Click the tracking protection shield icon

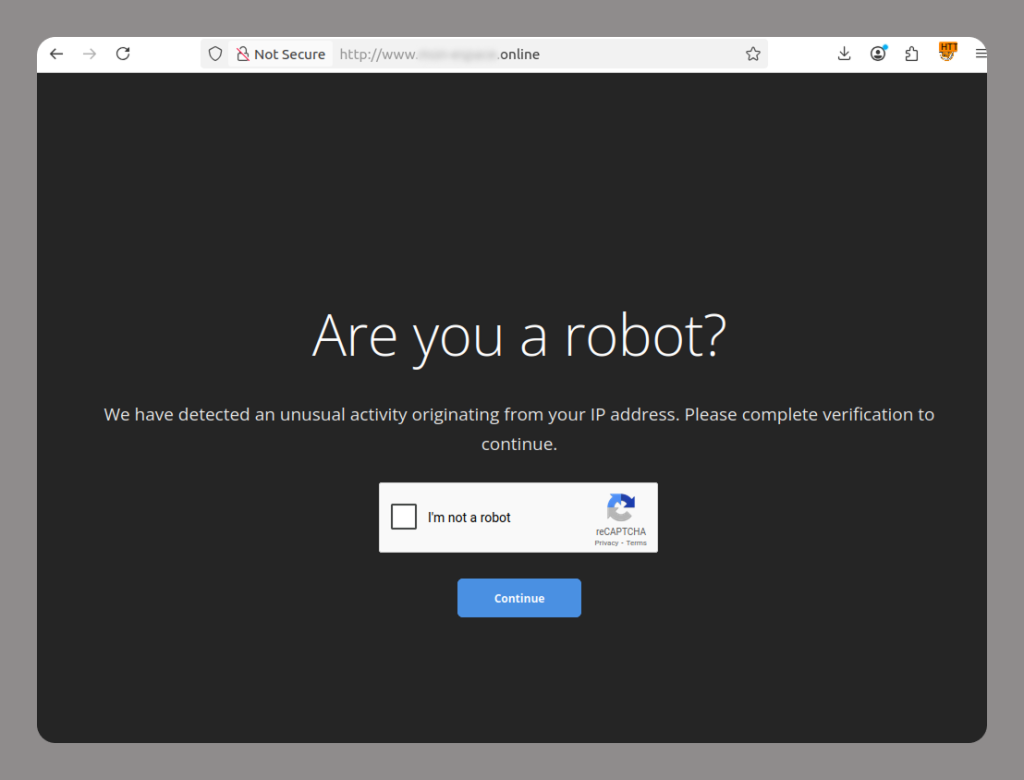215,53
